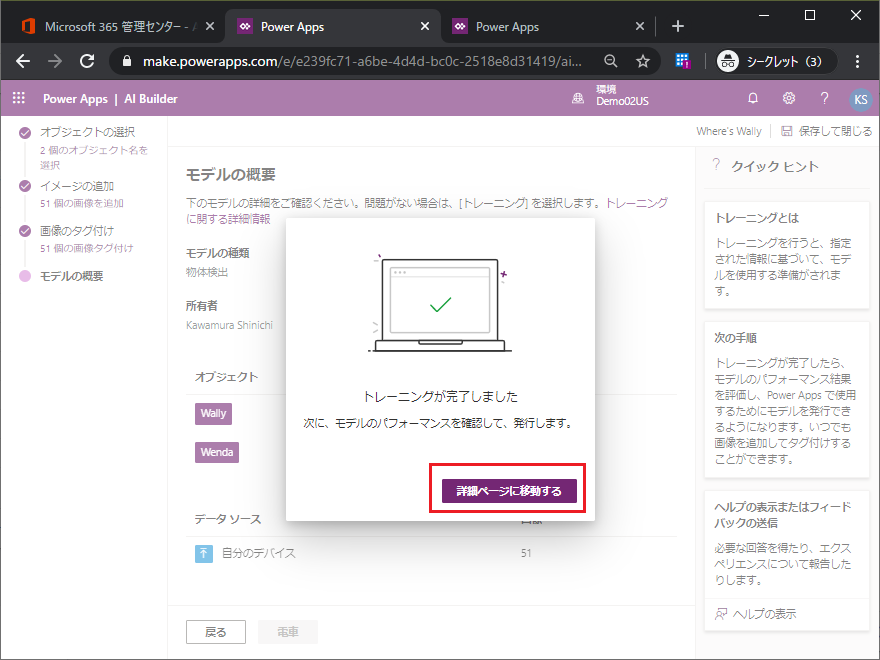Open the settings gear in Power Apps header
880x660 pixels.
pos(789,98)
